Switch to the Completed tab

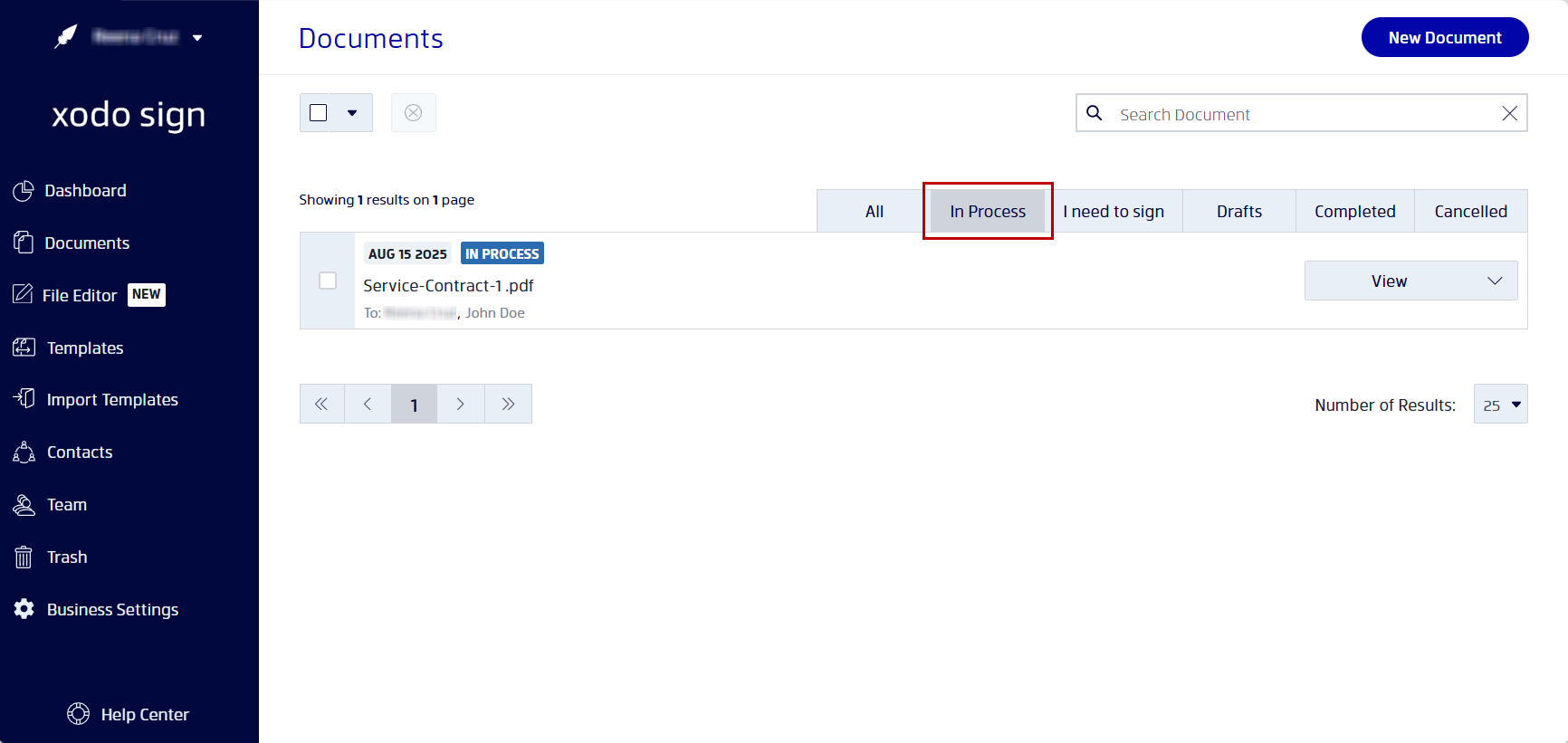pyautogui.click(x=1355, y=211)
